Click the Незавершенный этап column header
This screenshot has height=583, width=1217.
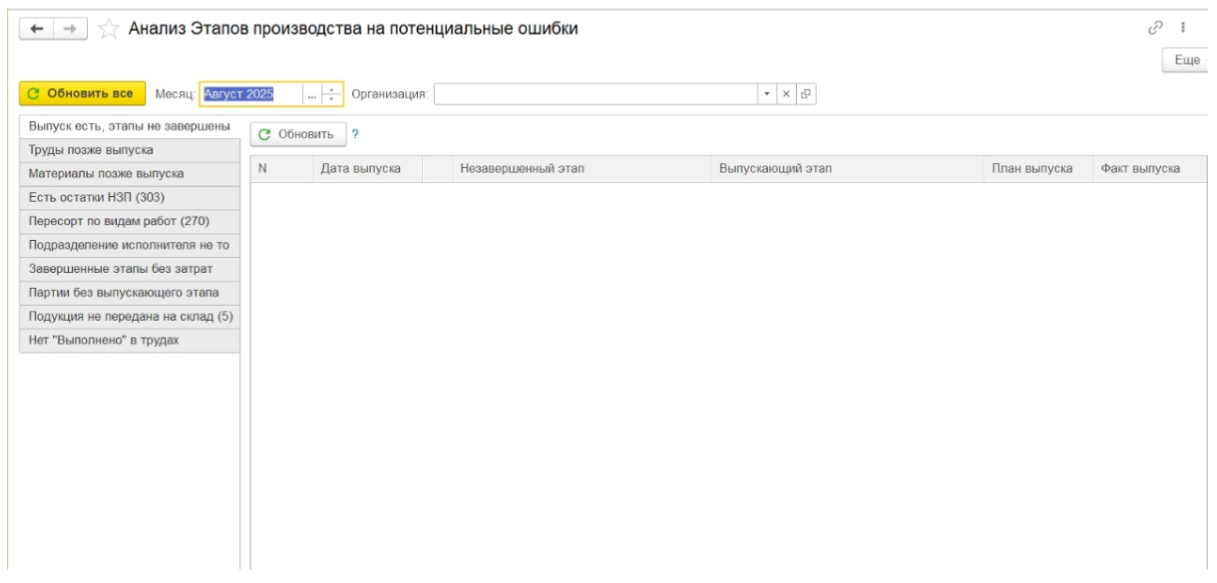tap(582, 169)
